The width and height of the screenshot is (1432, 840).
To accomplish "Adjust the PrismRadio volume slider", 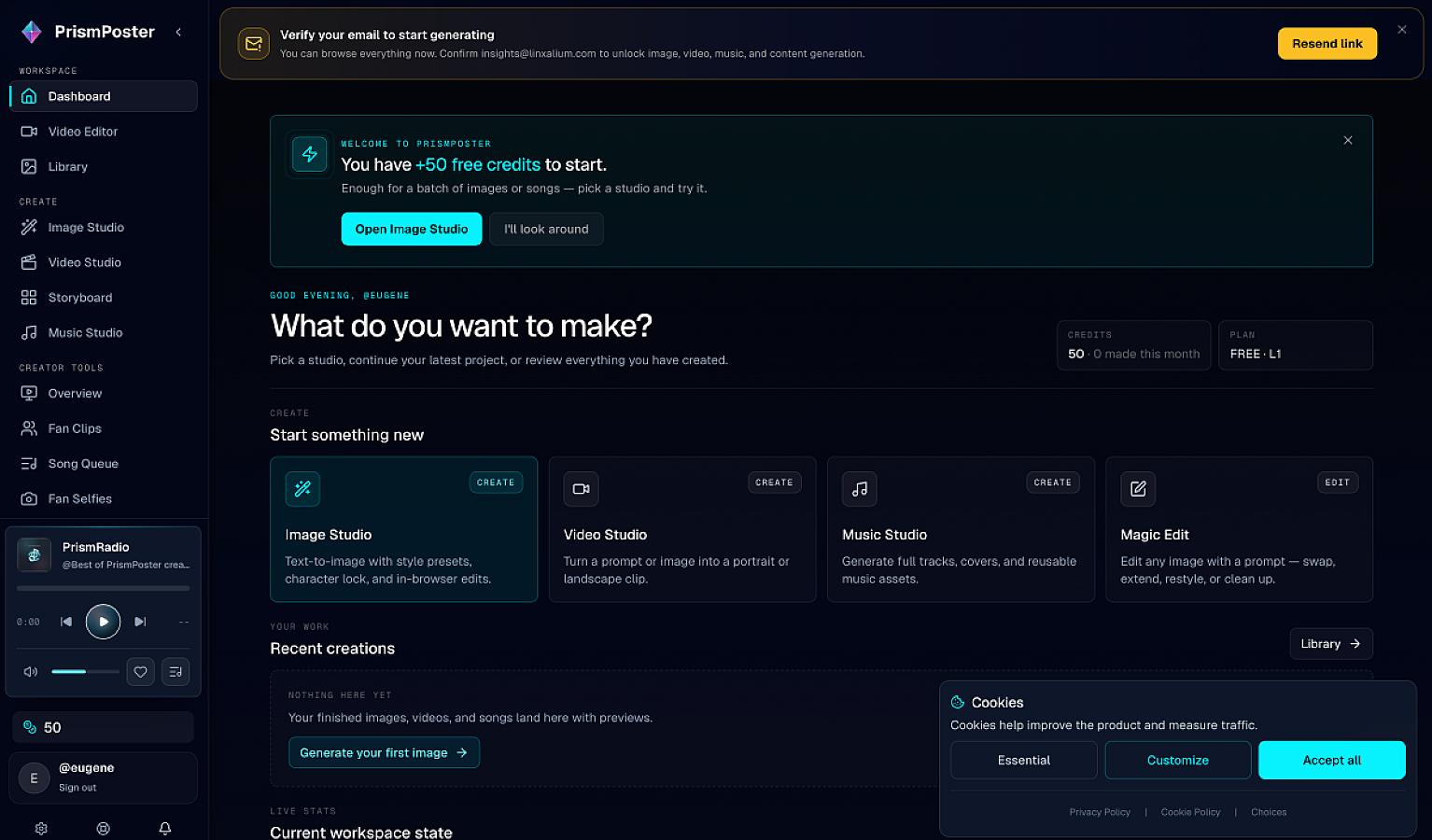I will pyautogui.click(x=85, y=672).
